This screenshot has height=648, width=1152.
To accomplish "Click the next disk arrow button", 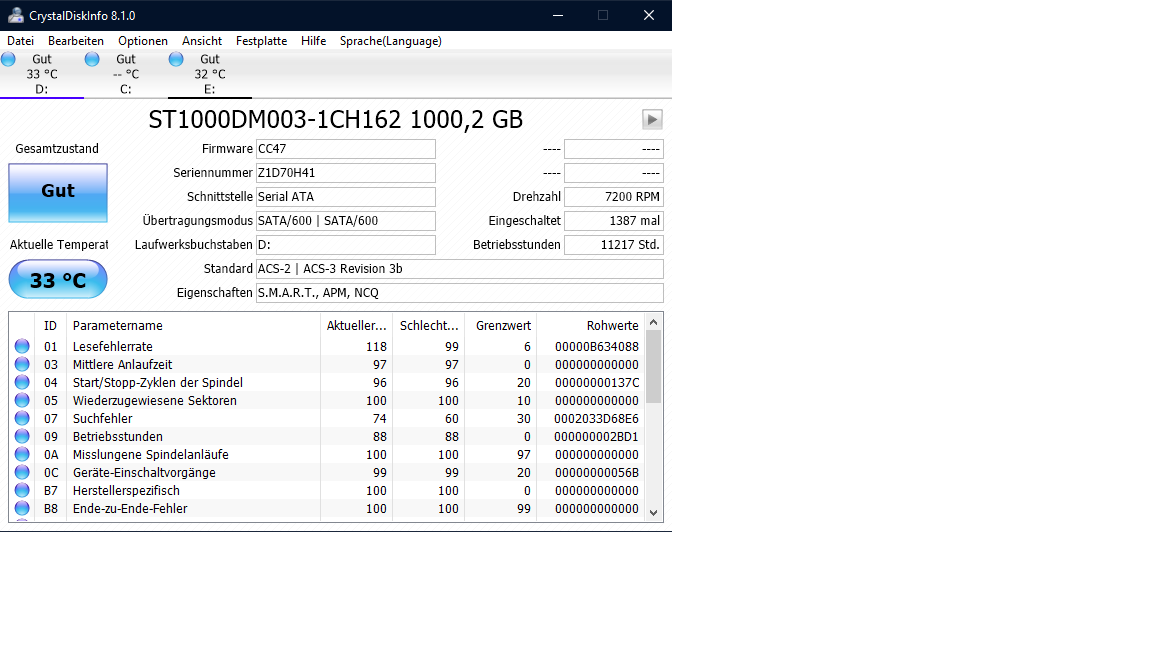I will 652,119.
